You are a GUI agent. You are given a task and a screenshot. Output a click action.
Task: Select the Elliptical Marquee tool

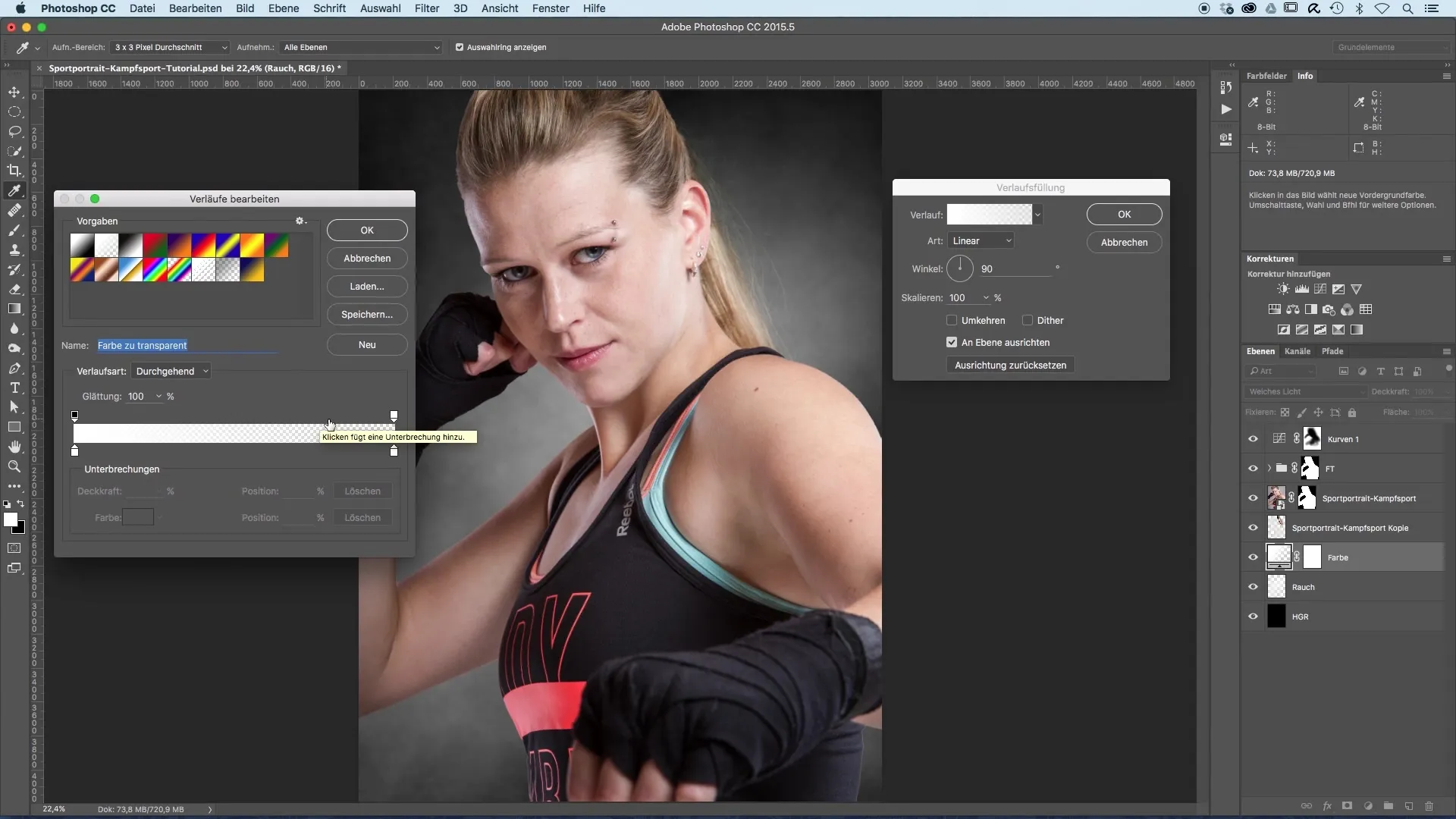pyautogui.click(x=14, y=111)
